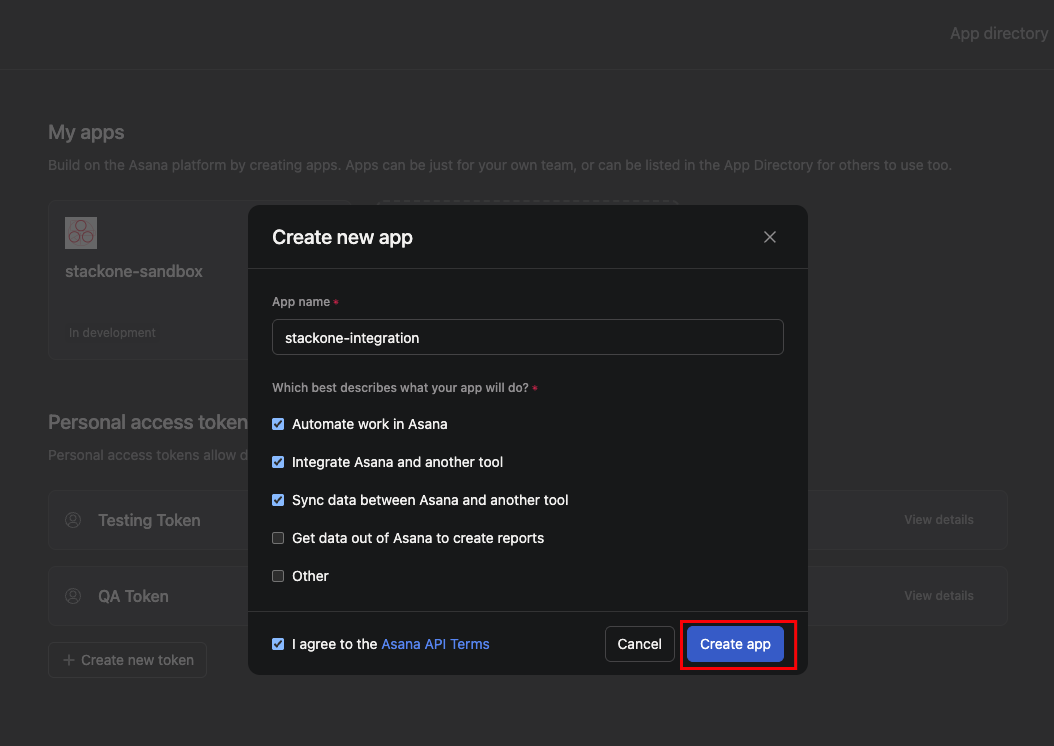
Task: Uncheck Integrate Asana and another tool
Action: point(277,462)
